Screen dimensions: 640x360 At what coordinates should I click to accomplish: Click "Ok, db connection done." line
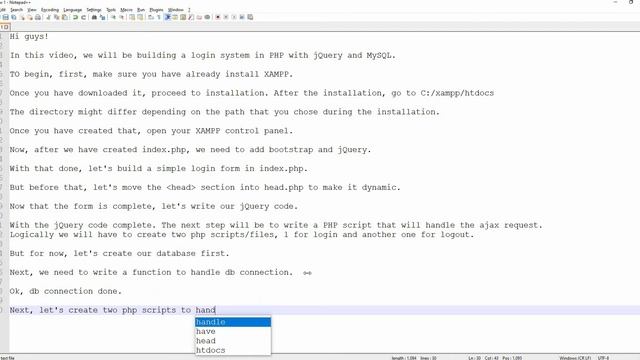[66, 291]
